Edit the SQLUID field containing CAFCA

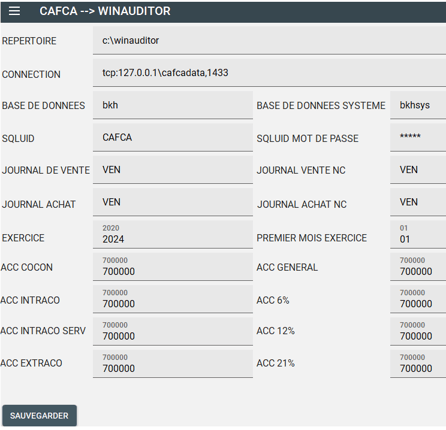[173, 138]
